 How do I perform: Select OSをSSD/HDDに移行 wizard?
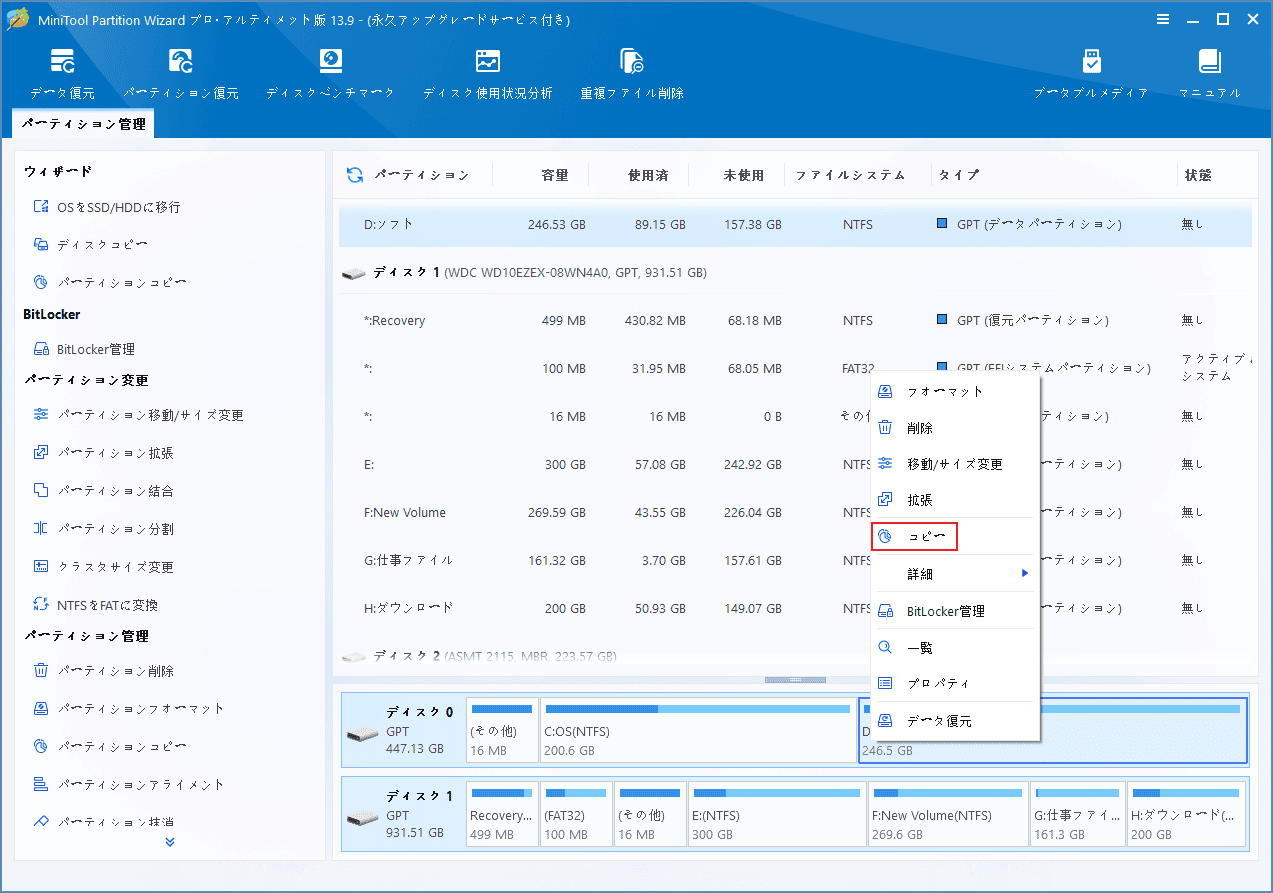107,207
